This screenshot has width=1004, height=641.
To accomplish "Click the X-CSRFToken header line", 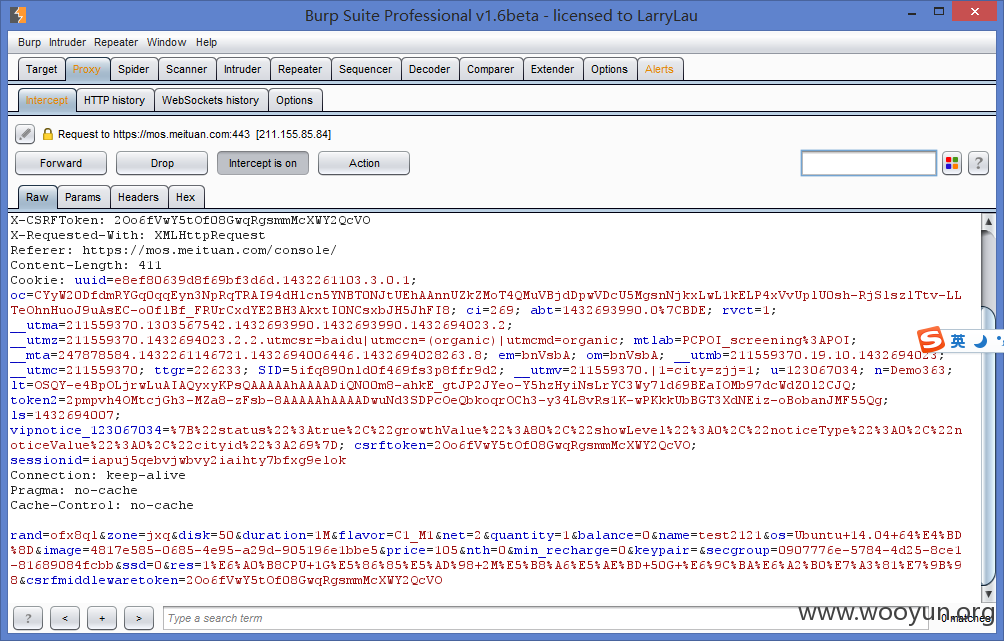I will [190, 220].
